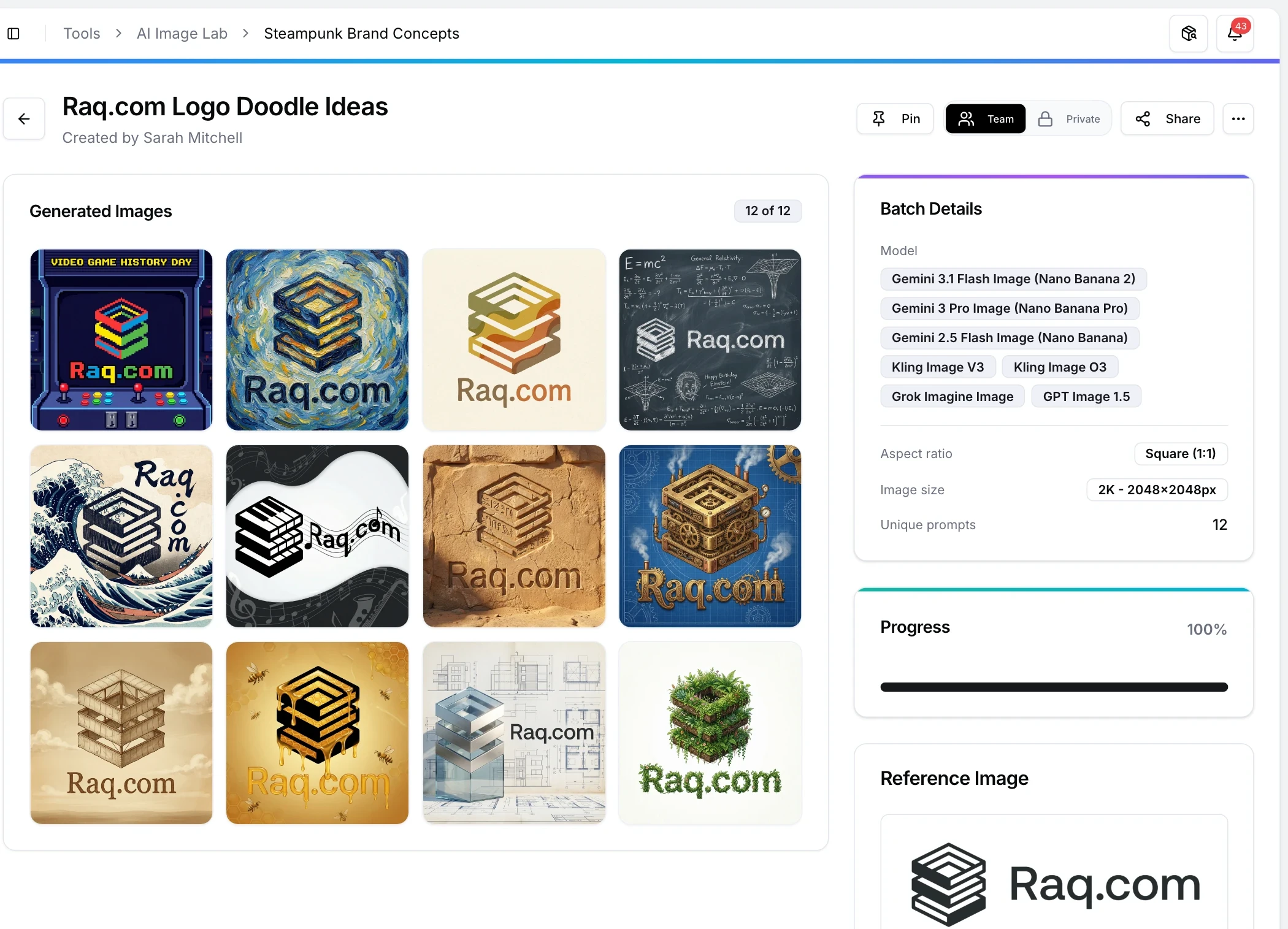Click the 100% progress label
The height and width of the screenshot is (929, 1288).
[x=1206, y=629]
